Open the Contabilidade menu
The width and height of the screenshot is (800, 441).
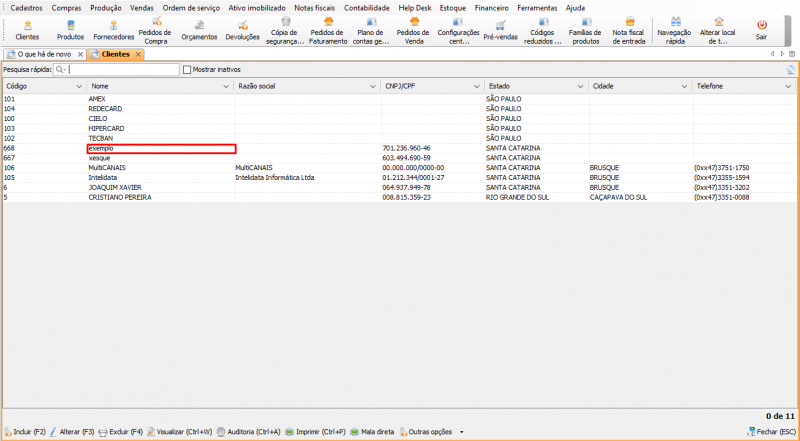[367, 8]
